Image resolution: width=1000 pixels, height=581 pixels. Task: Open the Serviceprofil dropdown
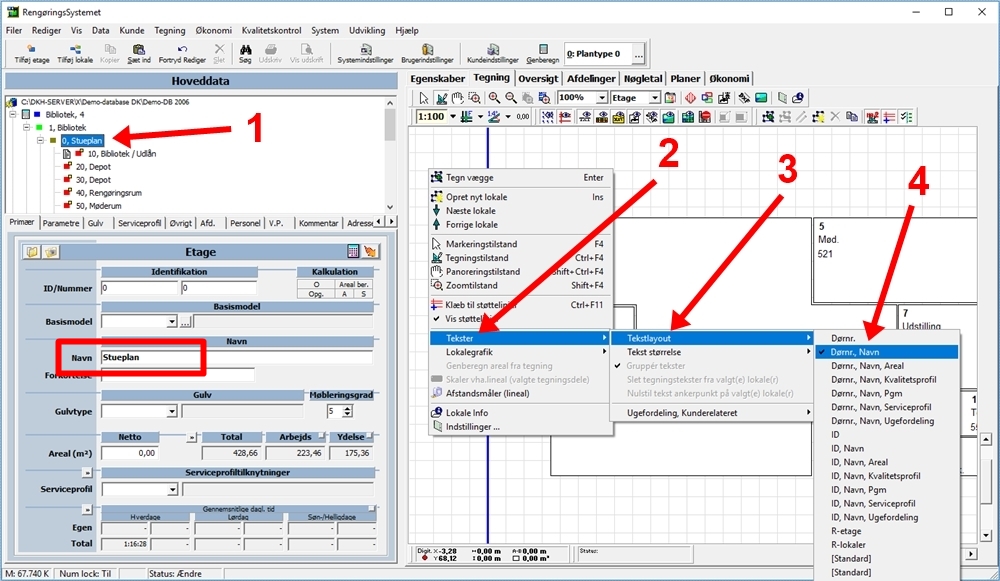pyautogui.click(x=172, y=490)
